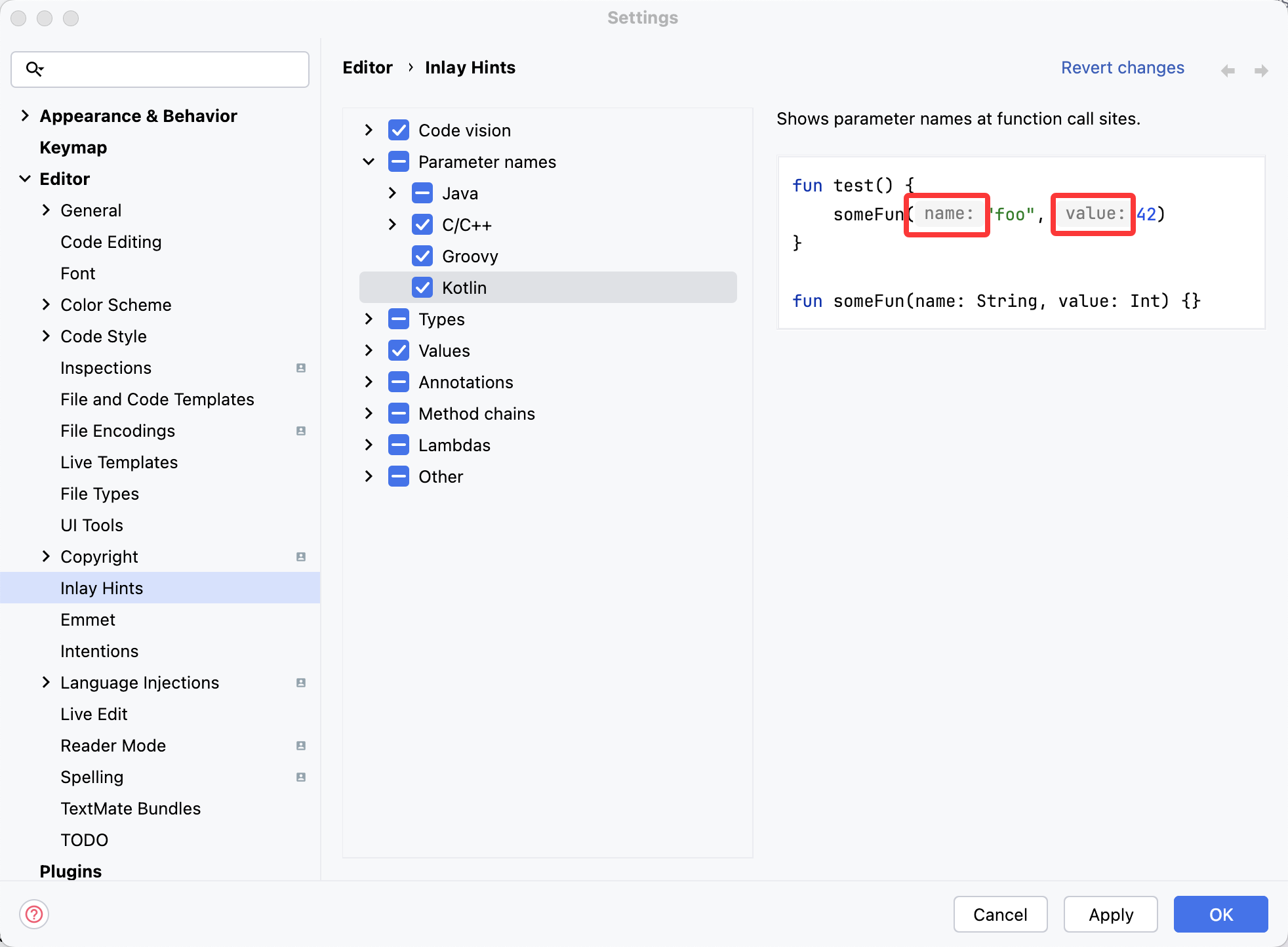Toggle the Annotations checkbox
The height and width of the screenshot is (947, 1288).
[x=399, y=382]
